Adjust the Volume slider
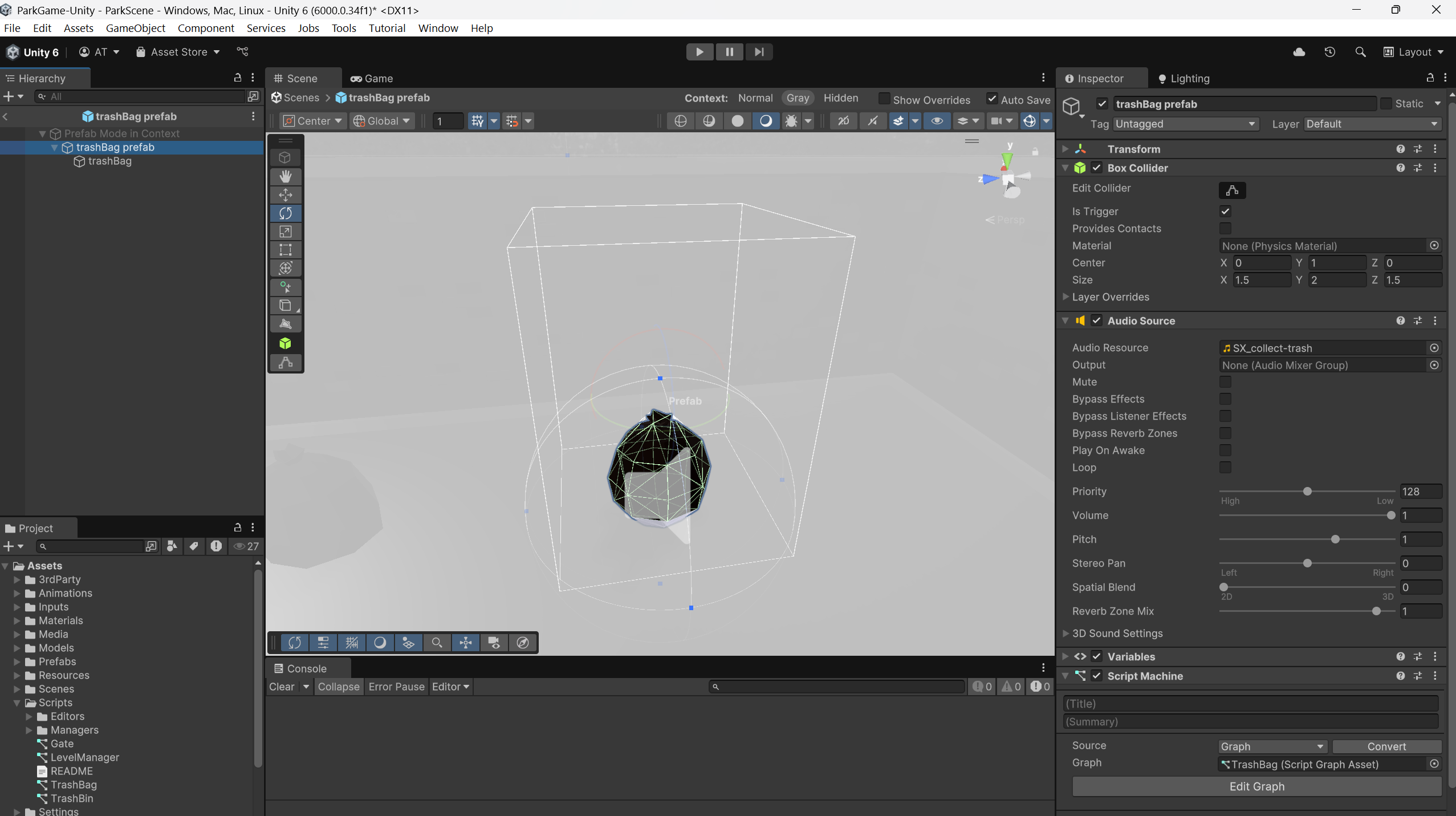 (x=1307, y=515)
